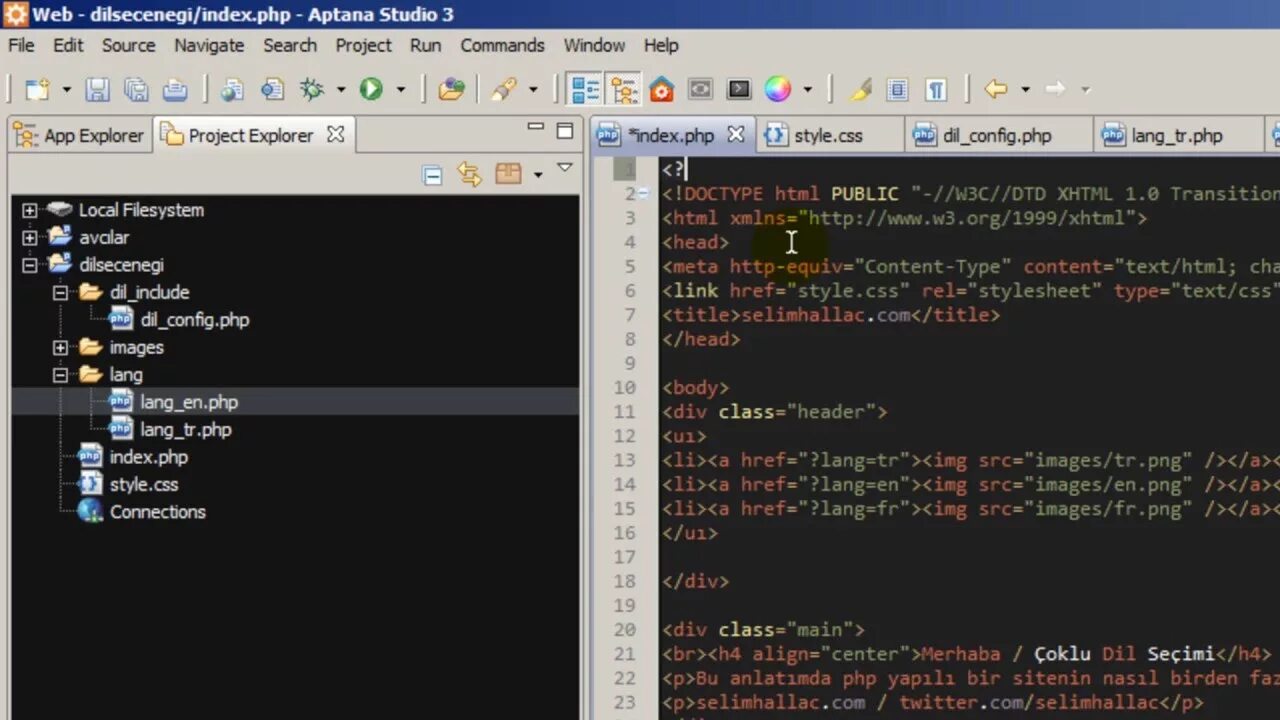Close the Project Explorer view tab

click(x=336, y=134)
